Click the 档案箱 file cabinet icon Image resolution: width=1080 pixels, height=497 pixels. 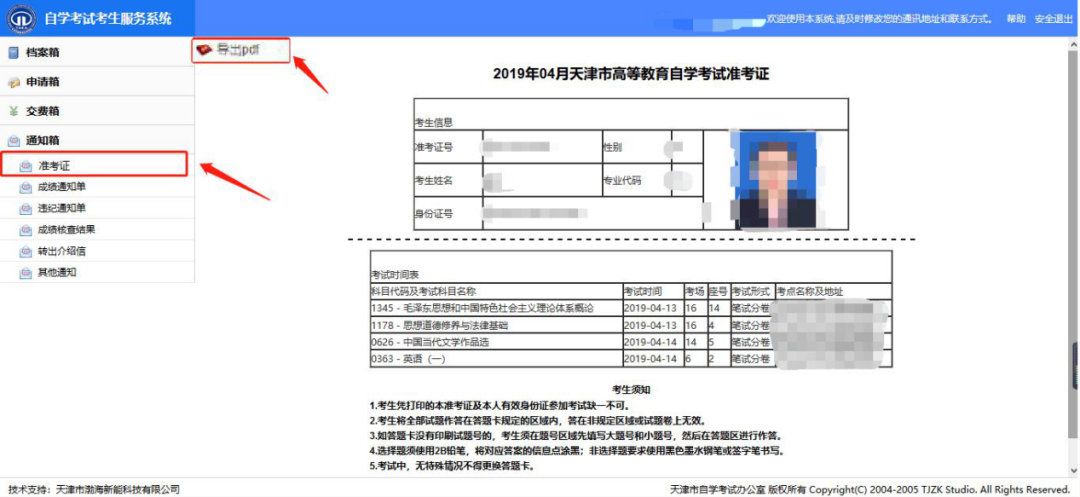[13, 53]
